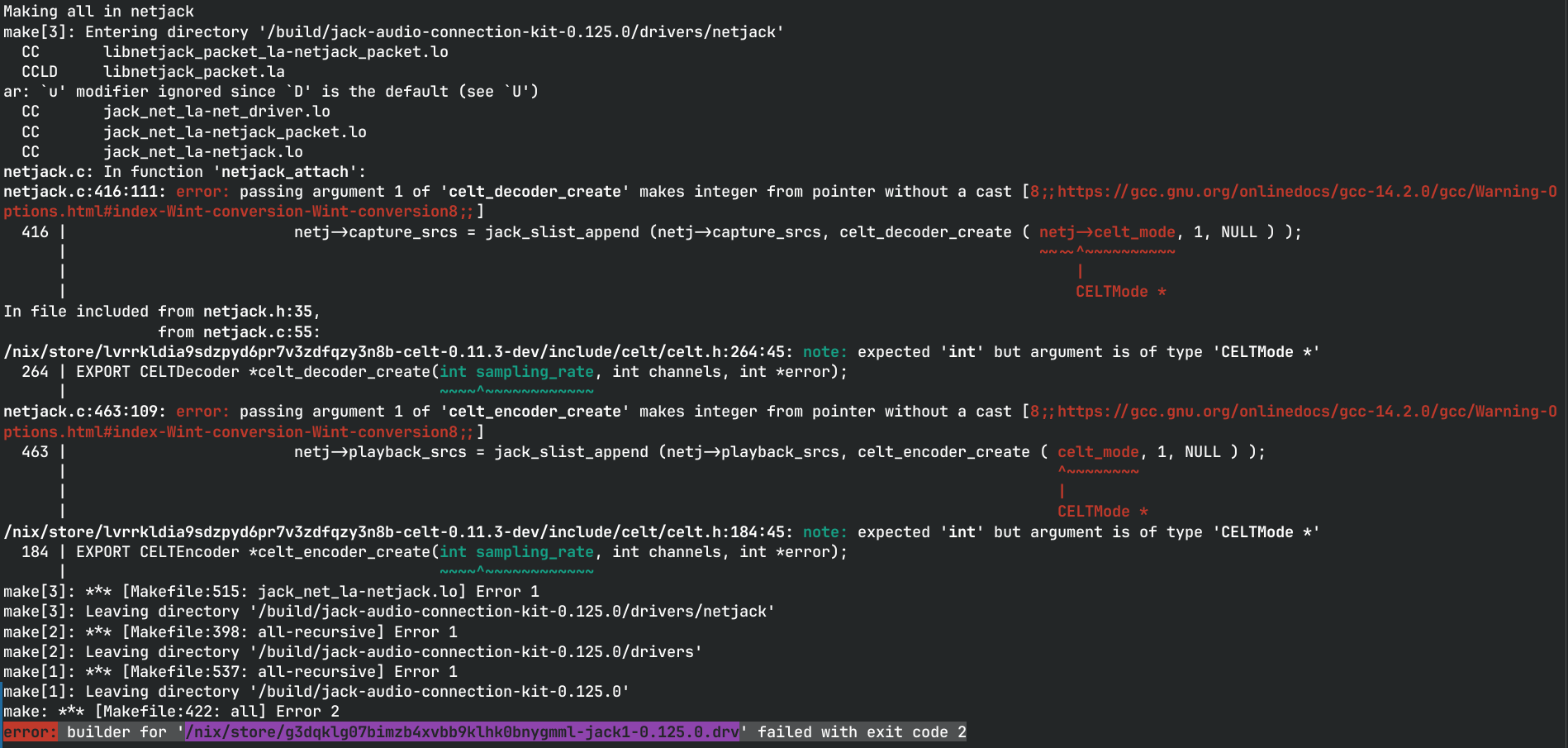The image size is (1568, 748).
Task: Click the Makefile:515 Error 1 line
Action: point(271,592)
